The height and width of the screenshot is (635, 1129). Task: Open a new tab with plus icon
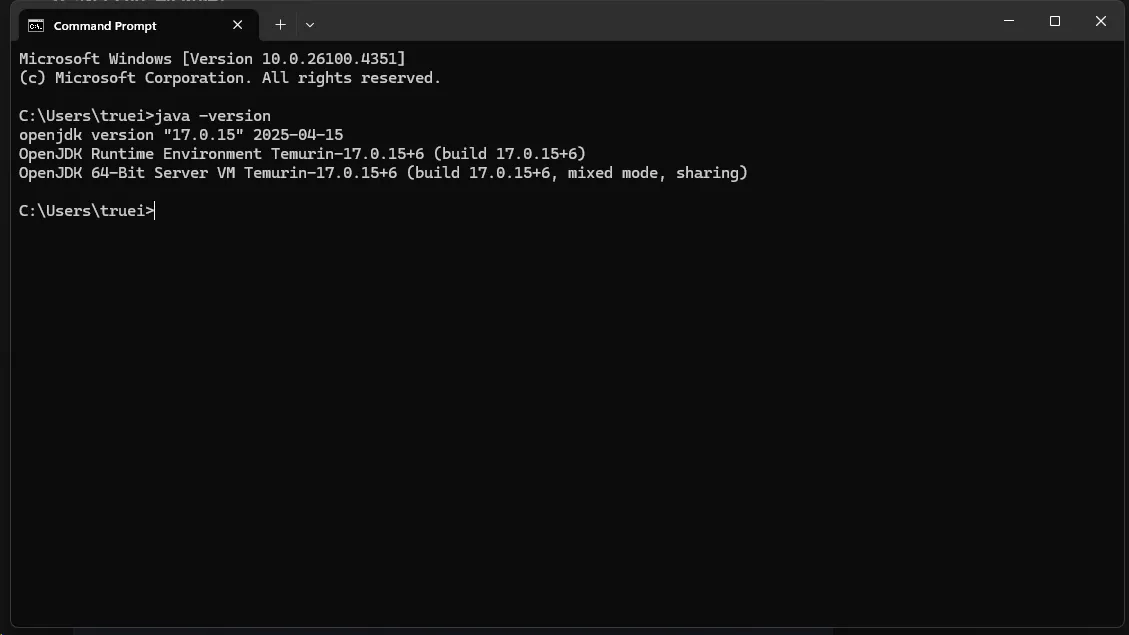pos(280,25)
